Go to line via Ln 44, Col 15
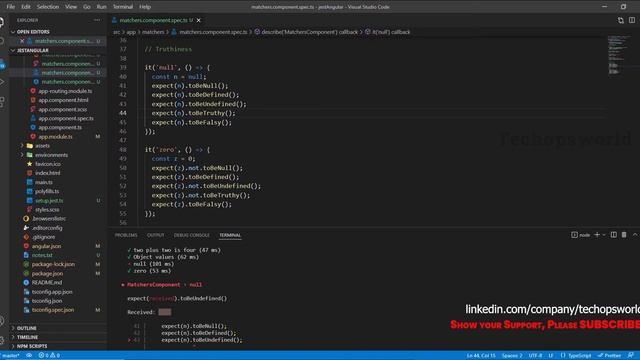This screenshot has width=640, height=360. coord(481,356)
